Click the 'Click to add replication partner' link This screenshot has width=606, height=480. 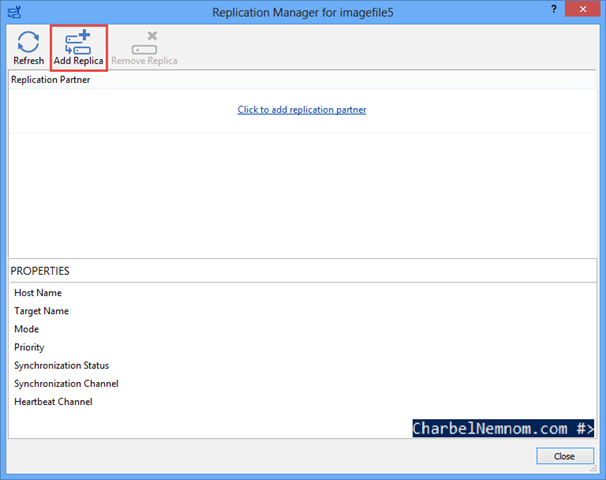click(302, 110)
